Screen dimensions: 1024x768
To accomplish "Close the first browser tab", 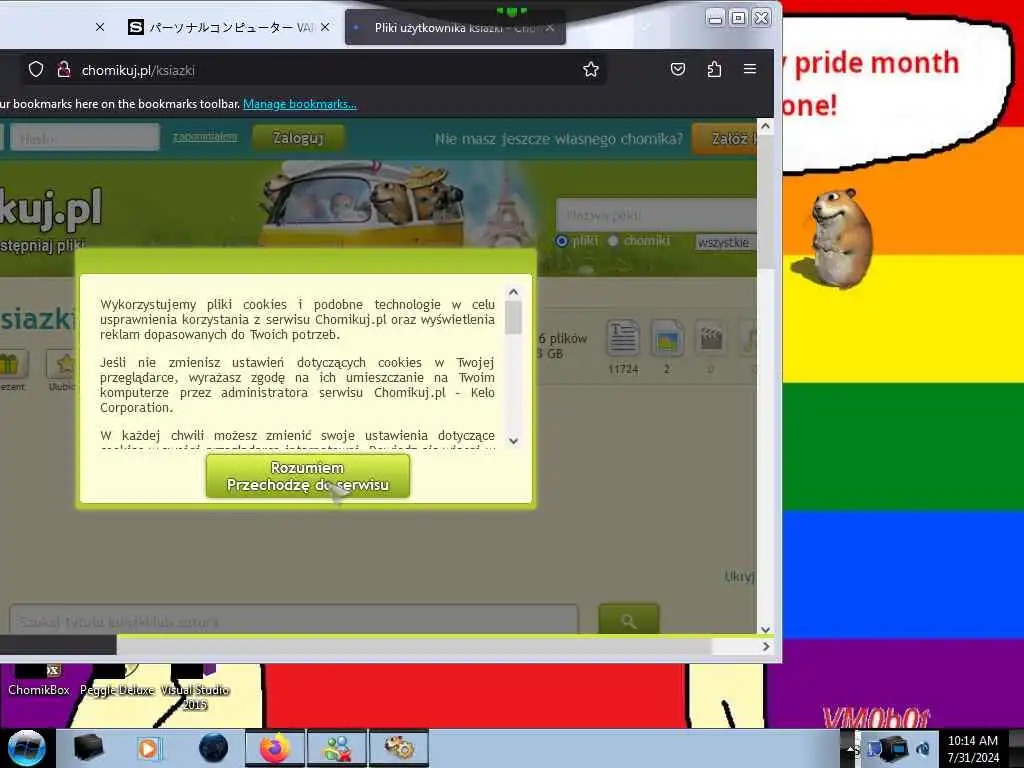I will 99,27.
